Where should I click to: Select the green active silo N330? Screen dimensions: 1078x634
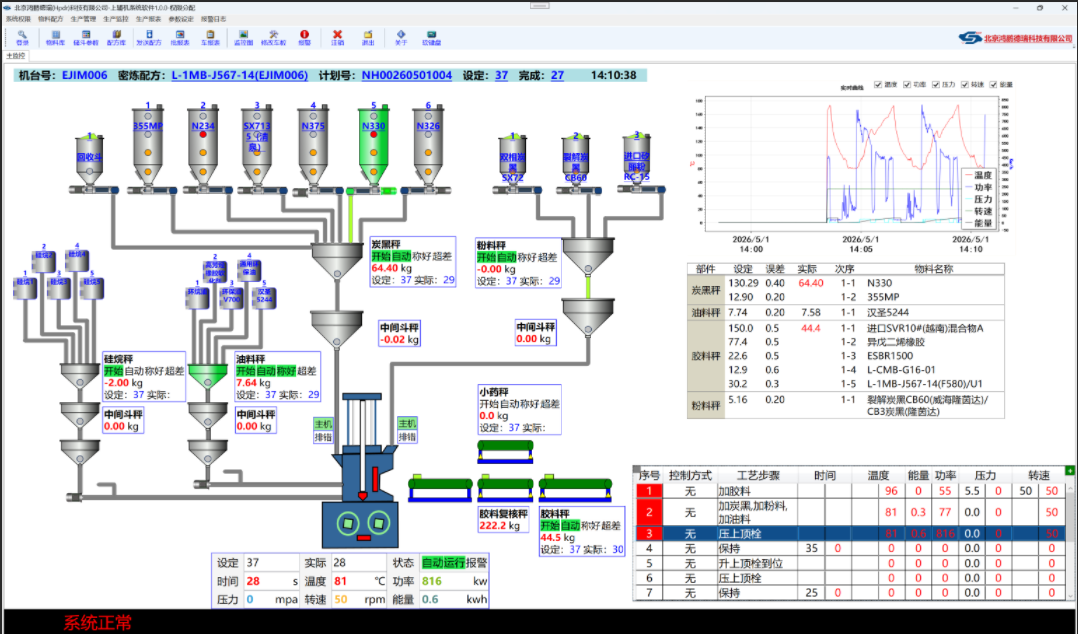point(373,147)
